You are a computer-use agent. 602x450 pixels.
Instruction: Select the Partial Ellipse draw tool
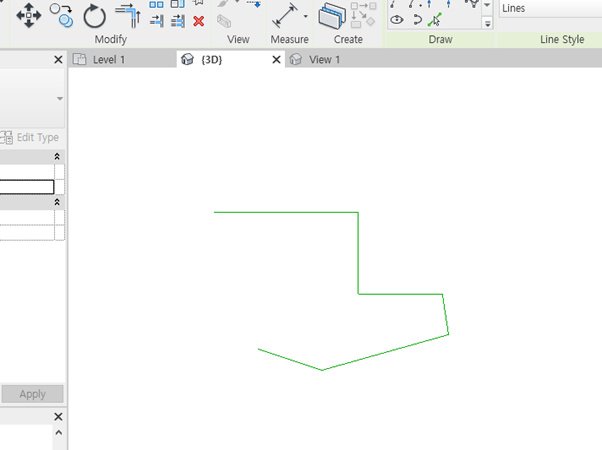click(417, 20)
